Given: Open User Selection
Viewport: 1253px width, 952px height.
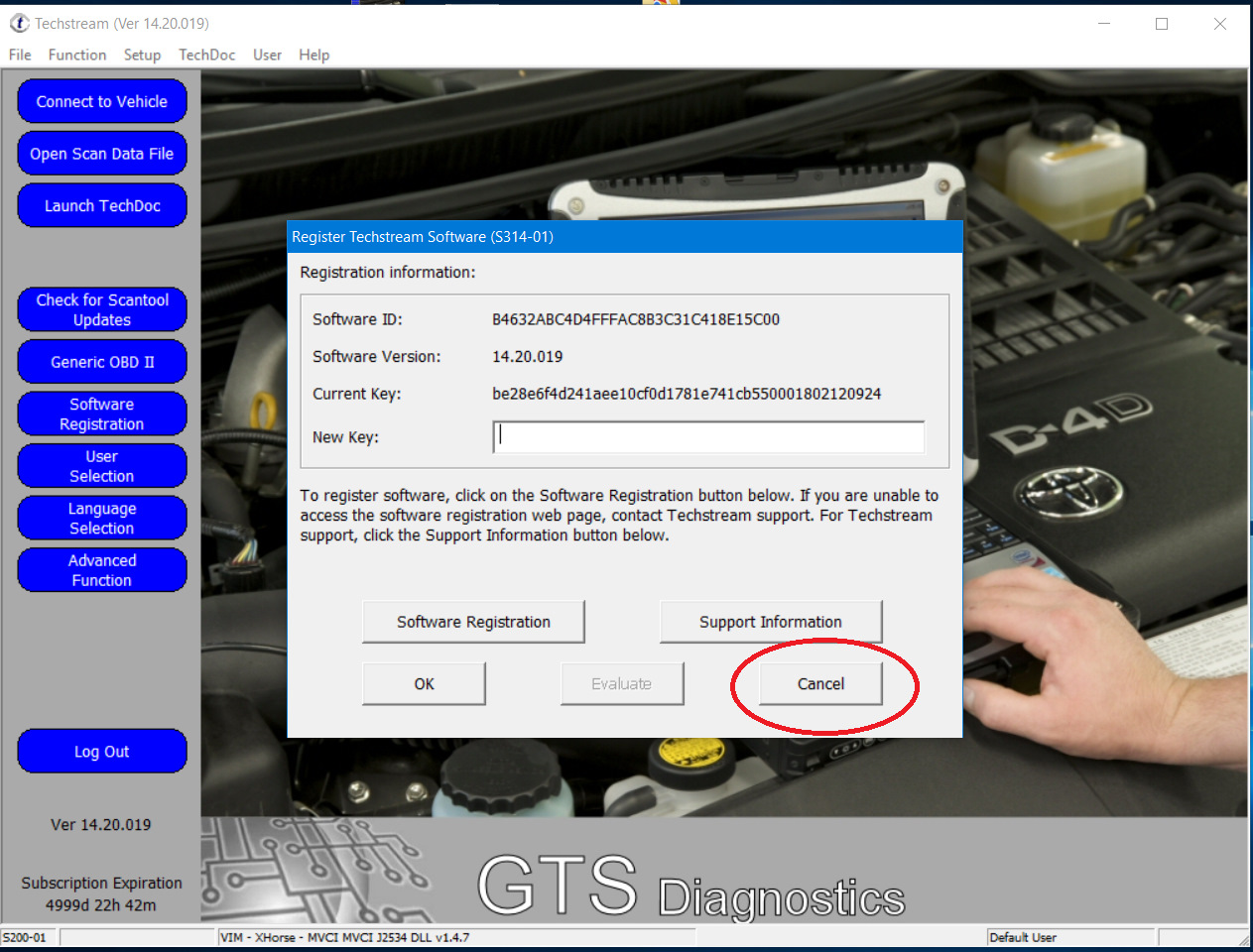Looking at the screenshot, I should coord(102,466).
